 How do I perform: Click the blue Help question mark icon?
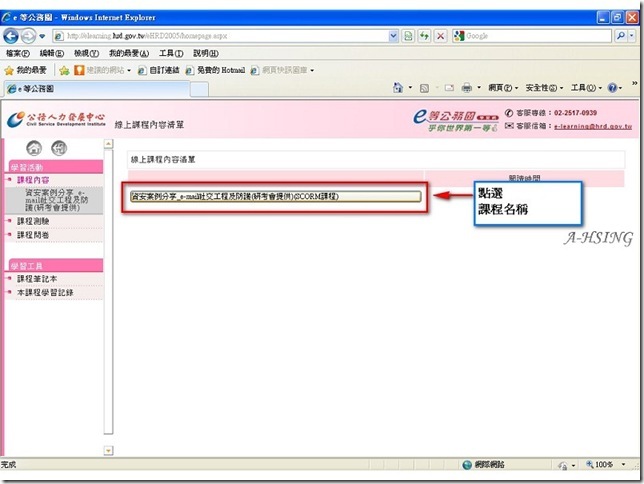(612, 88)
